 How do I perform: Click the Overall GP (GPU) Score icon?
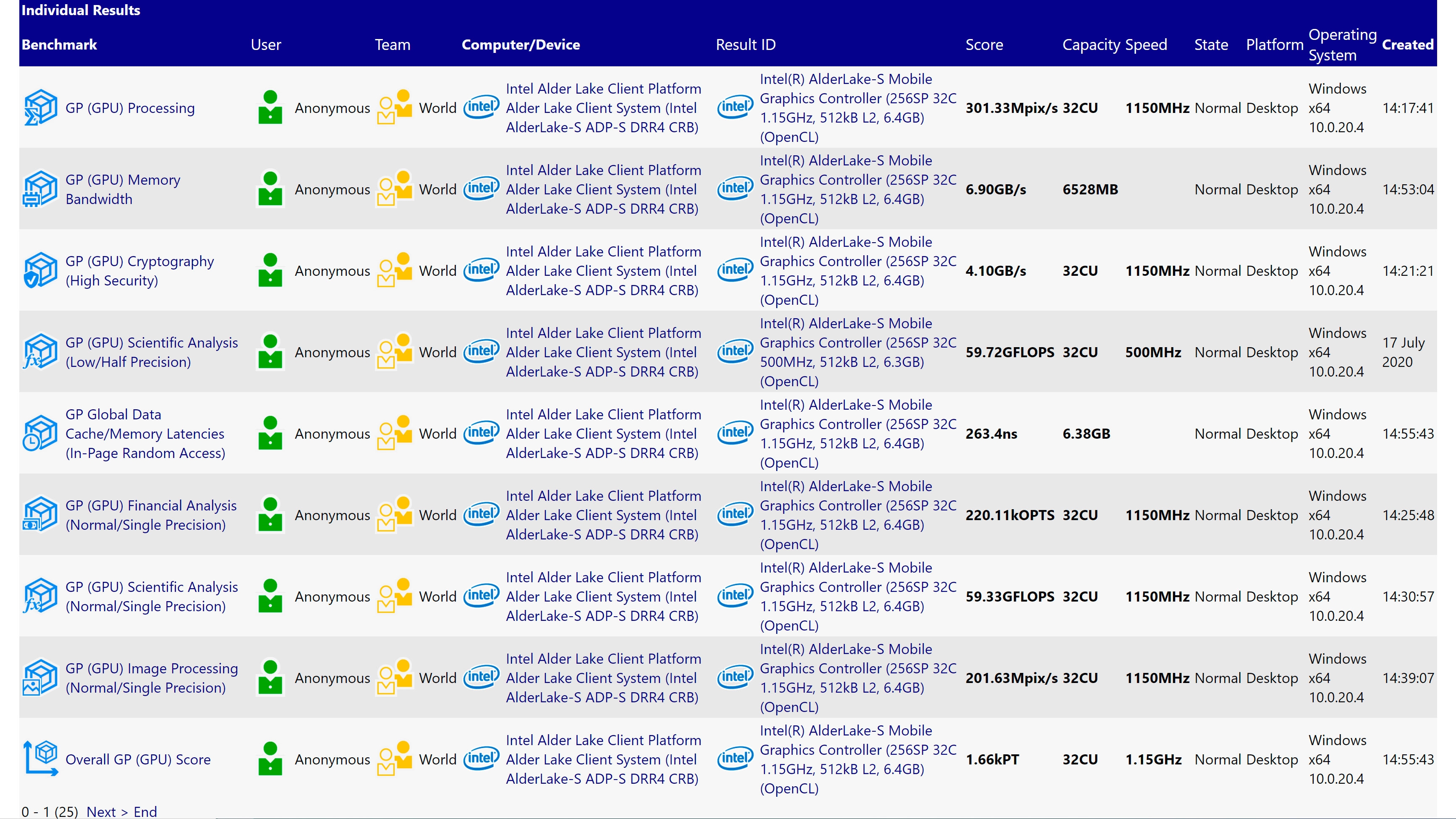(x=40, y=759)
